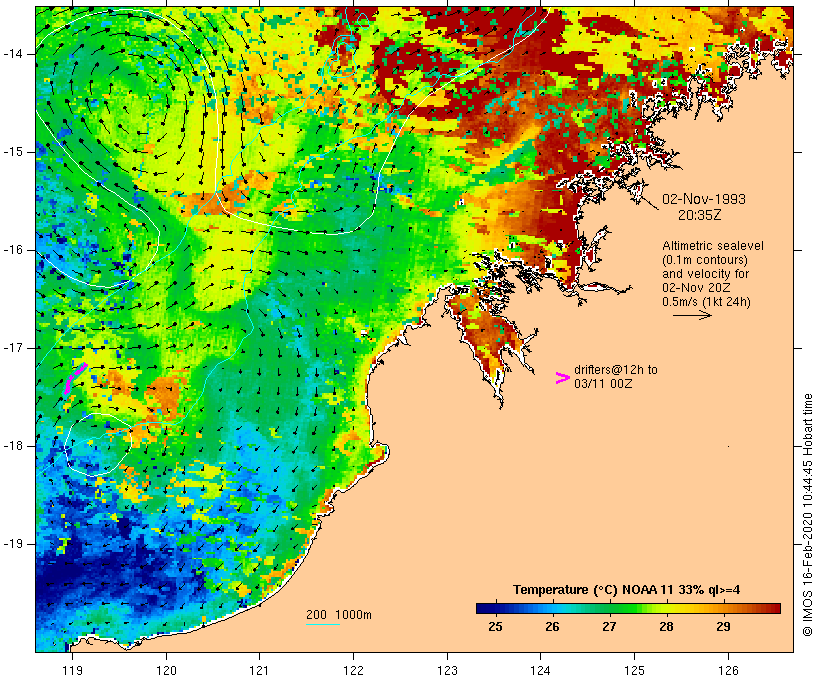
Task: Click the IMOS copyright timestamp text
Action: click(807, 515)
